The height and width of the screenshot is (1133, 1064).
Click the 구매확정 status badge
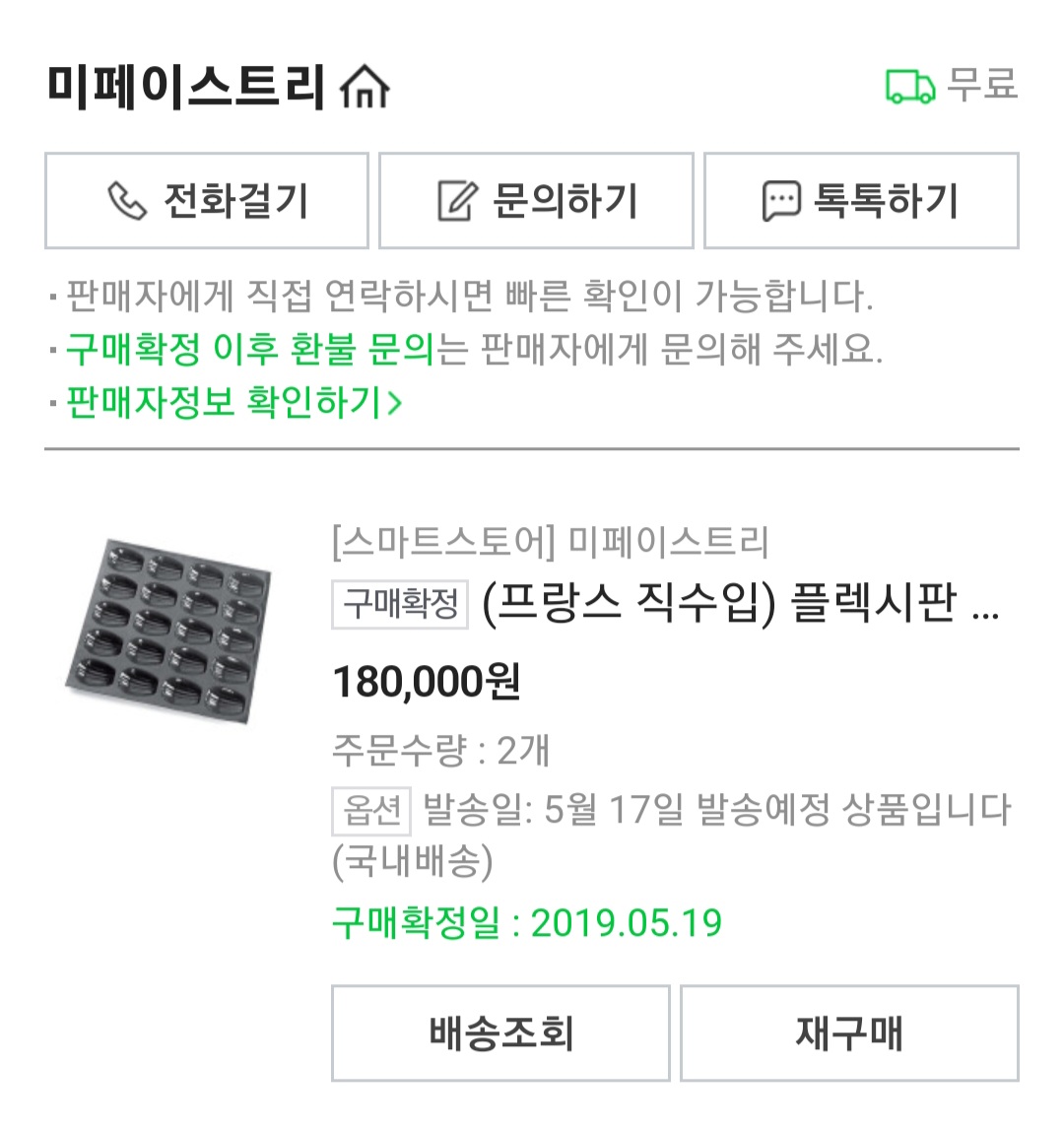click(400, 604)
